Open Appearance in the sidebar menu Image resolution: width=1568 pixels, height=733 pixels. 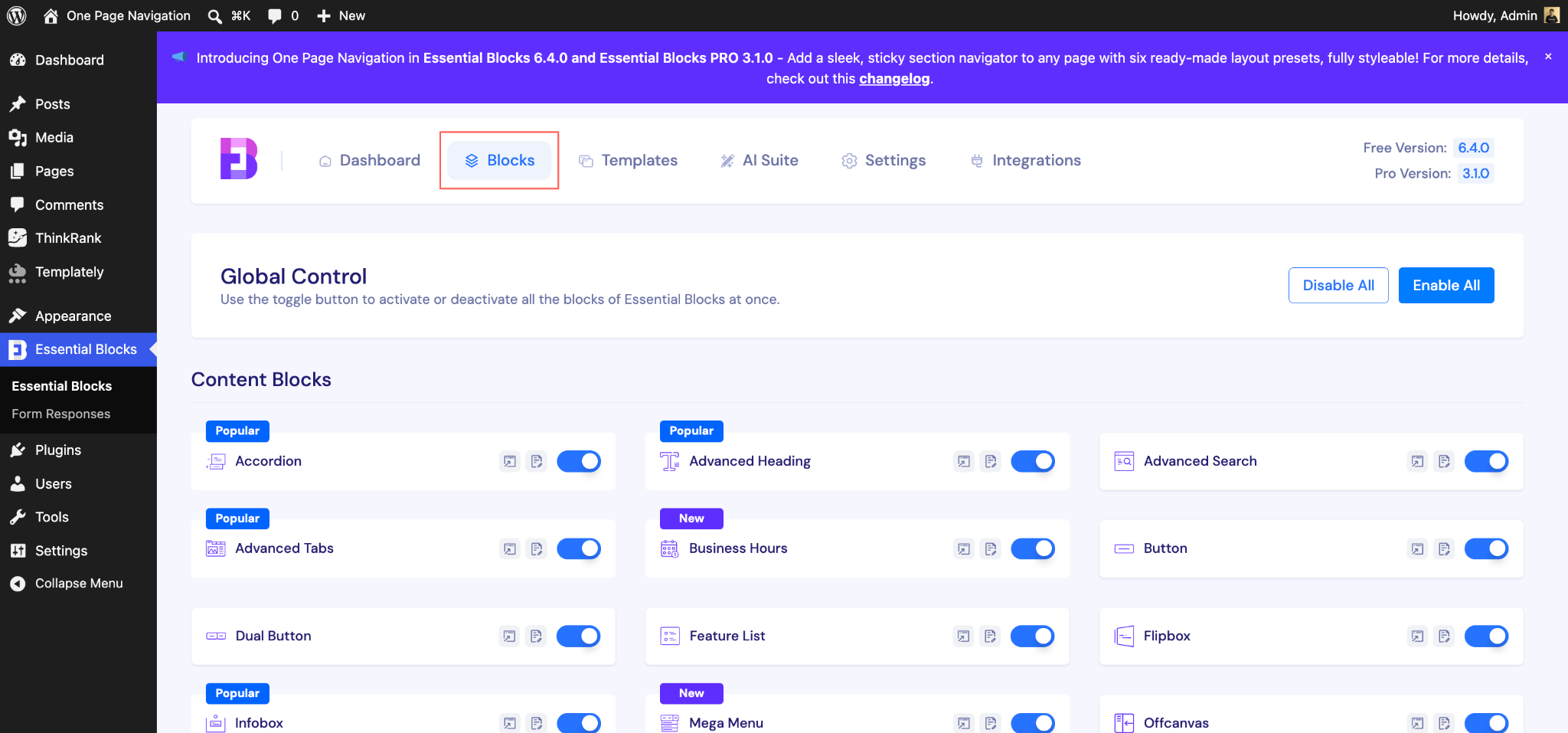coord(78,316)
